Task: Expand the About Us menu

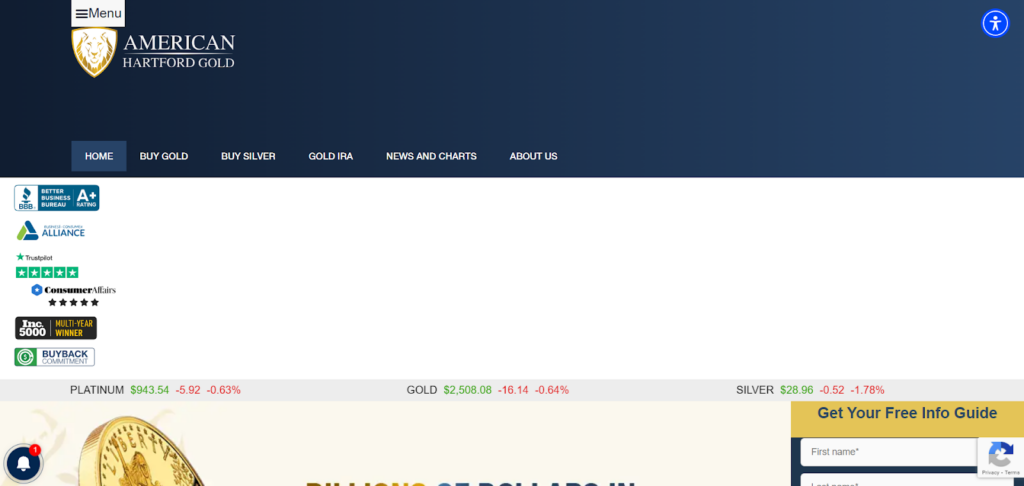Action: tap(533, 156)
